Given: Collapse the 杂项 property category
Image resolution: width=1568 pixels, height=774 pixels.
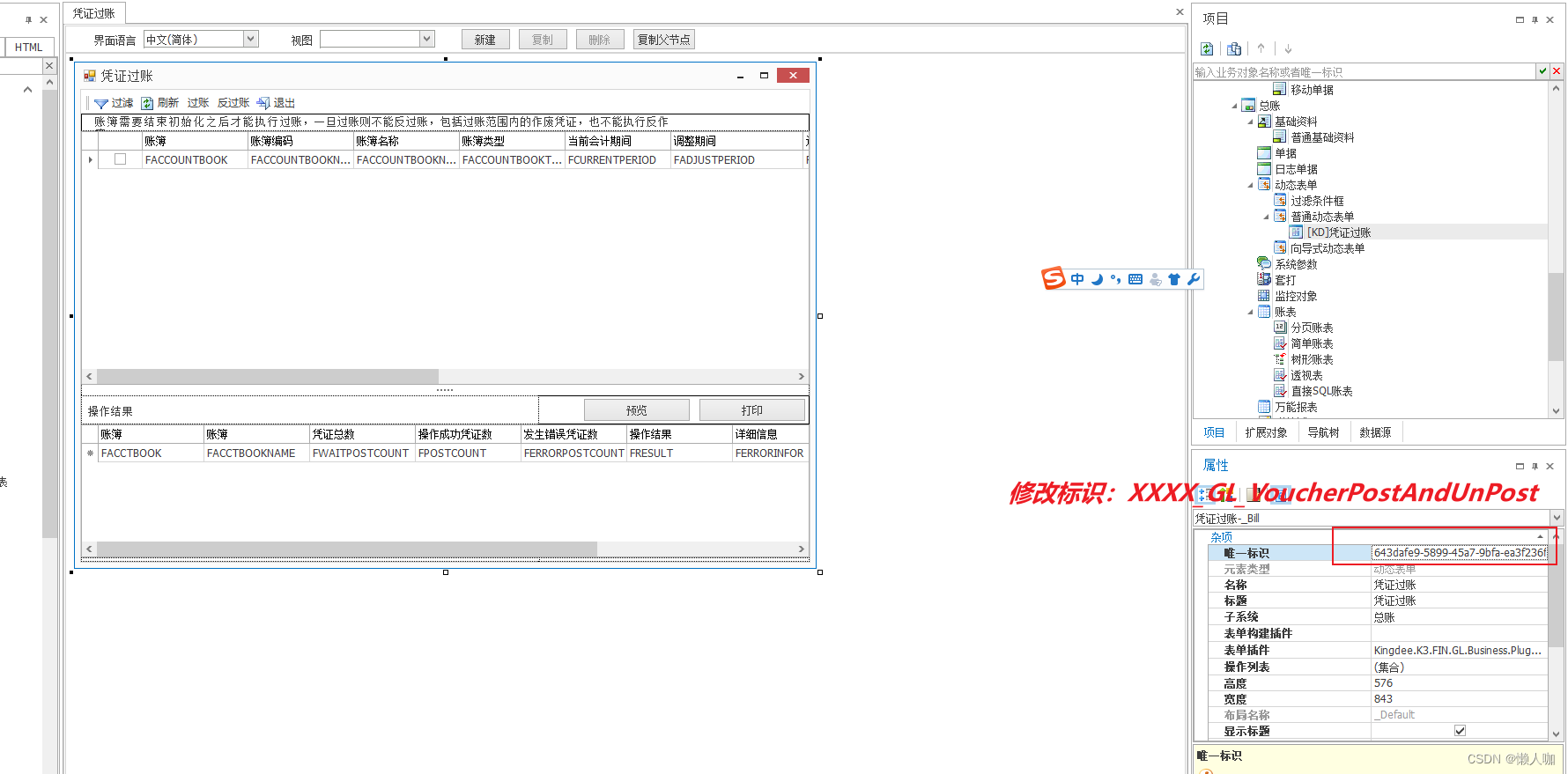Looking at the screenshot, I should coord(1540,536).
